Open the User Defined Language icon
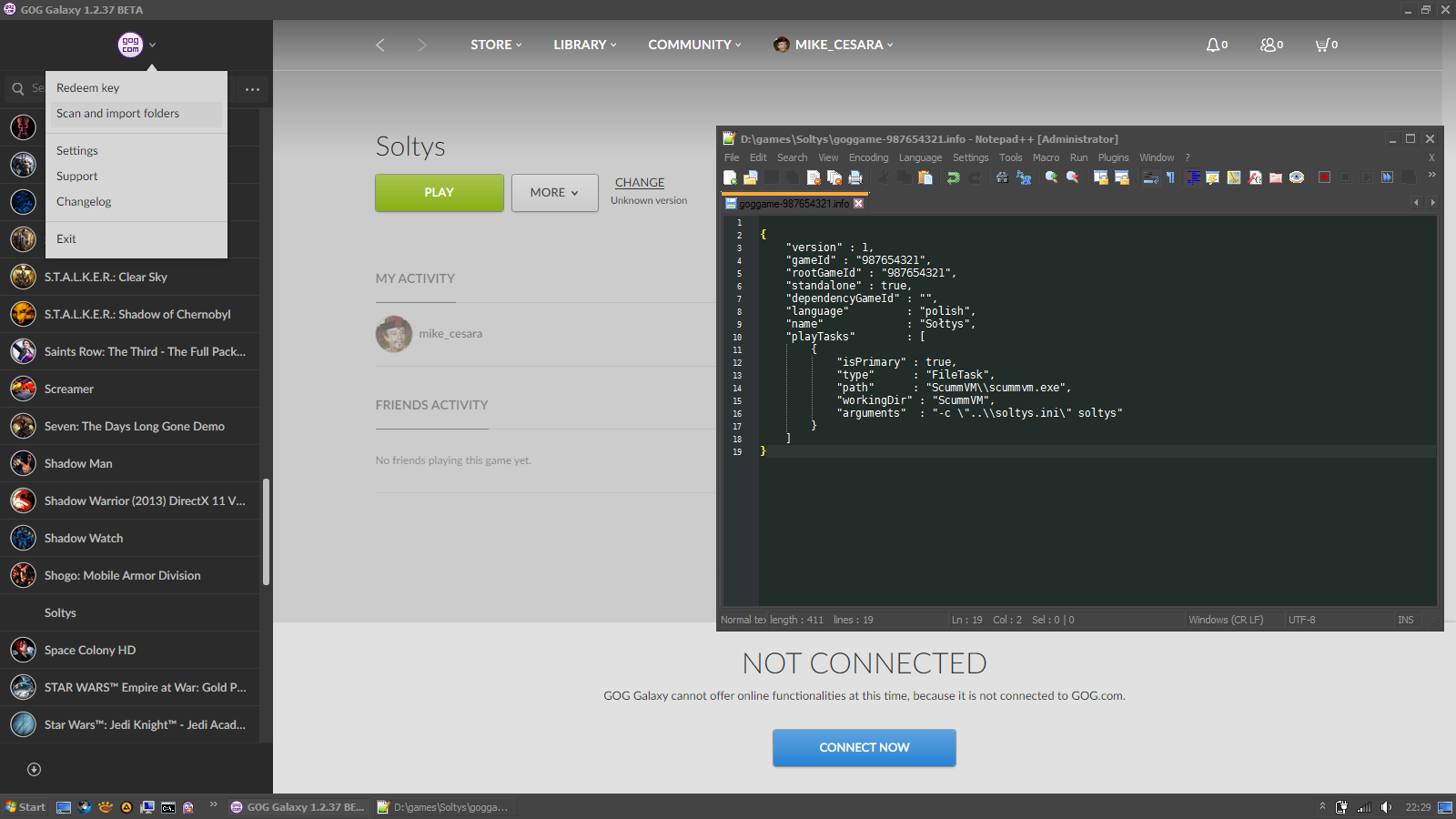The height and width of the screenshot is (819, 1456). tap(1212, 177)
